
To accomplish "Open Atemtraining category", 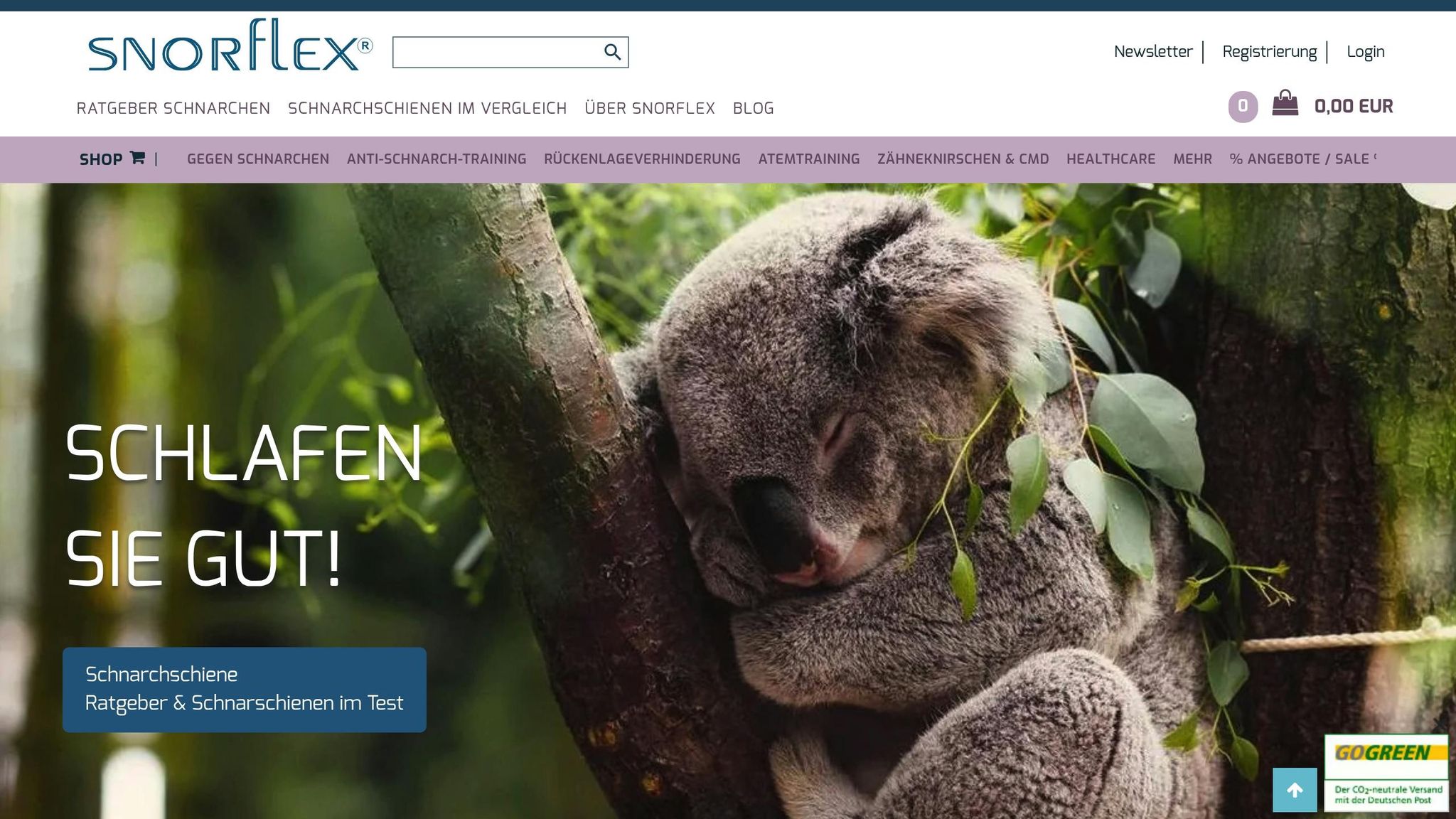I will pos(809,159).
